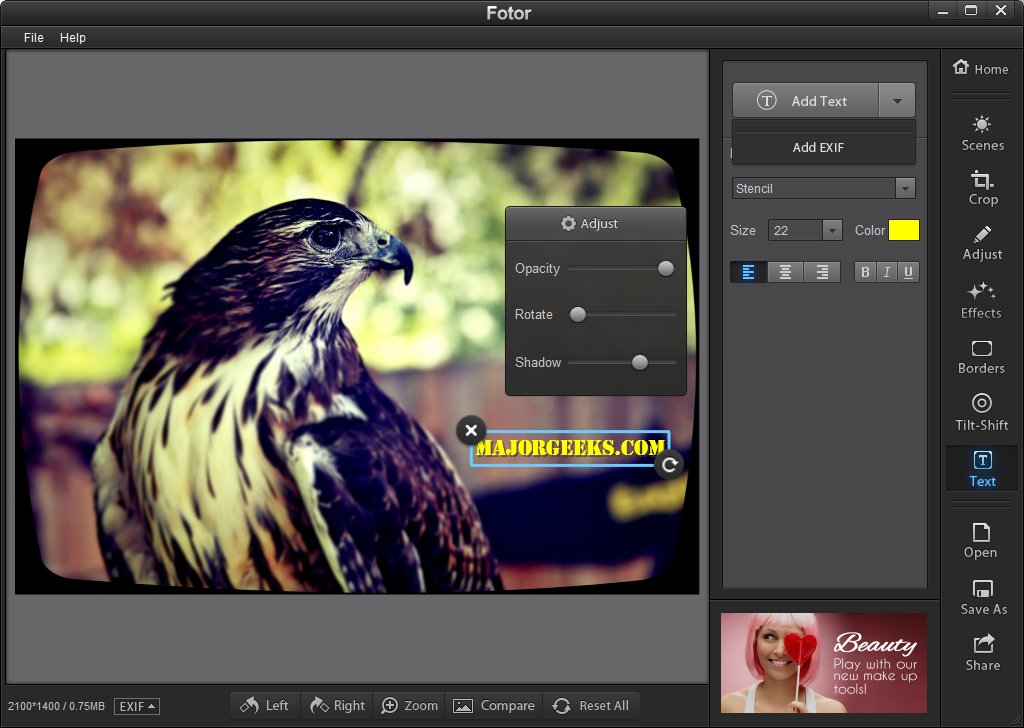Select Add EXIF menu entry
The image size is (1024, 728).
pos(818,147)
